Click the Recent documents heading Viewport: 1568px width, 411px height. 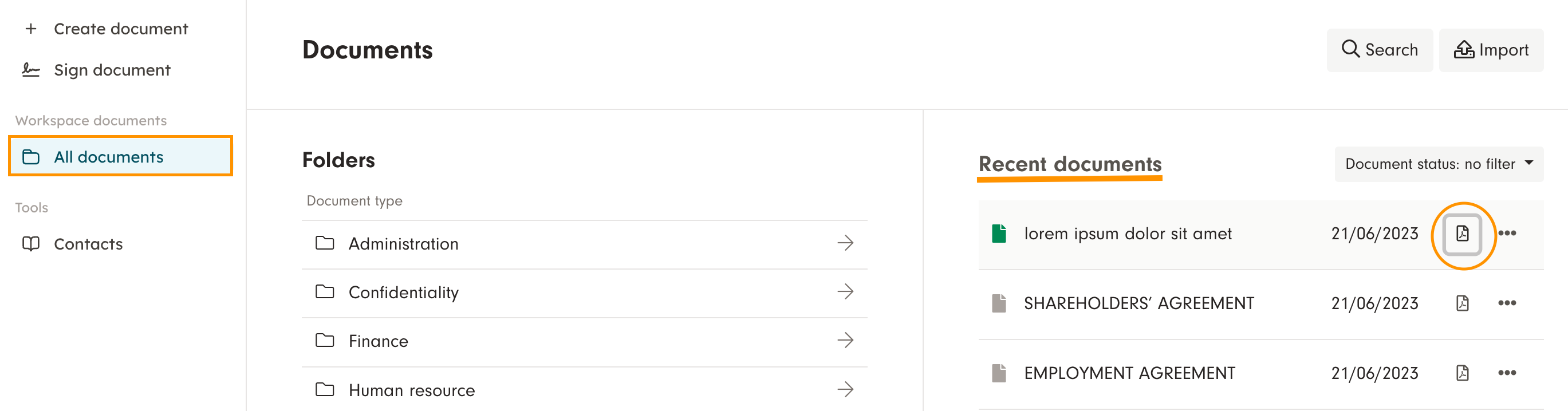pyautogui.click(x=1069, y=164)
